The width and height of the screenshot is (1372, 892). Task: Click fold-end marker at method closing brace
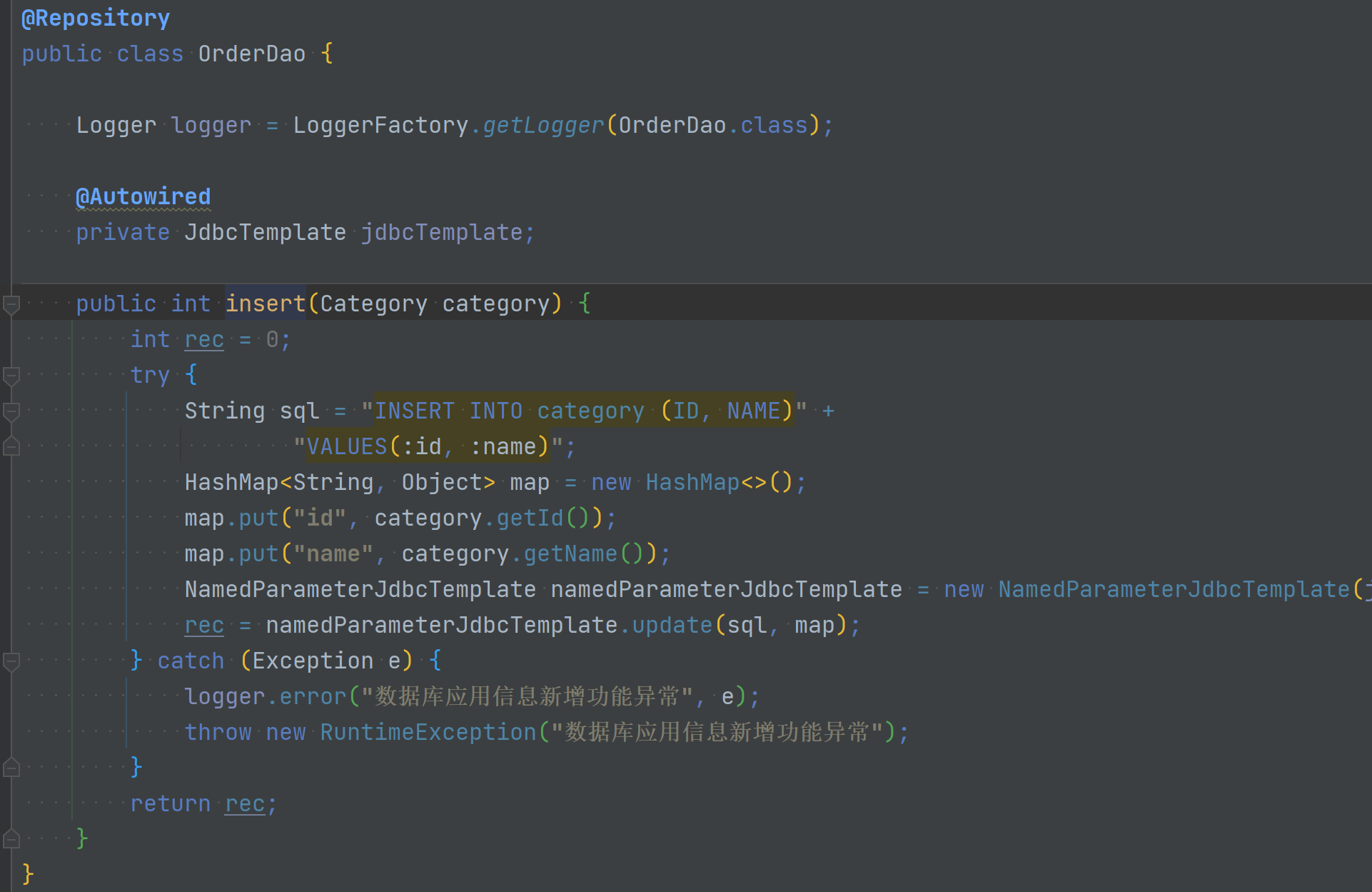pyautogui.click(x=11, y=838)
